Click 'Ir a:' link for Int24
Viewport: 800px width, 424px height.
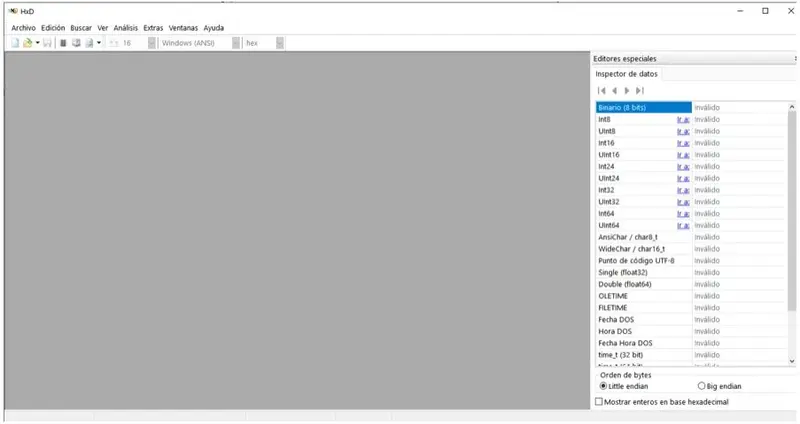[683, 166]
